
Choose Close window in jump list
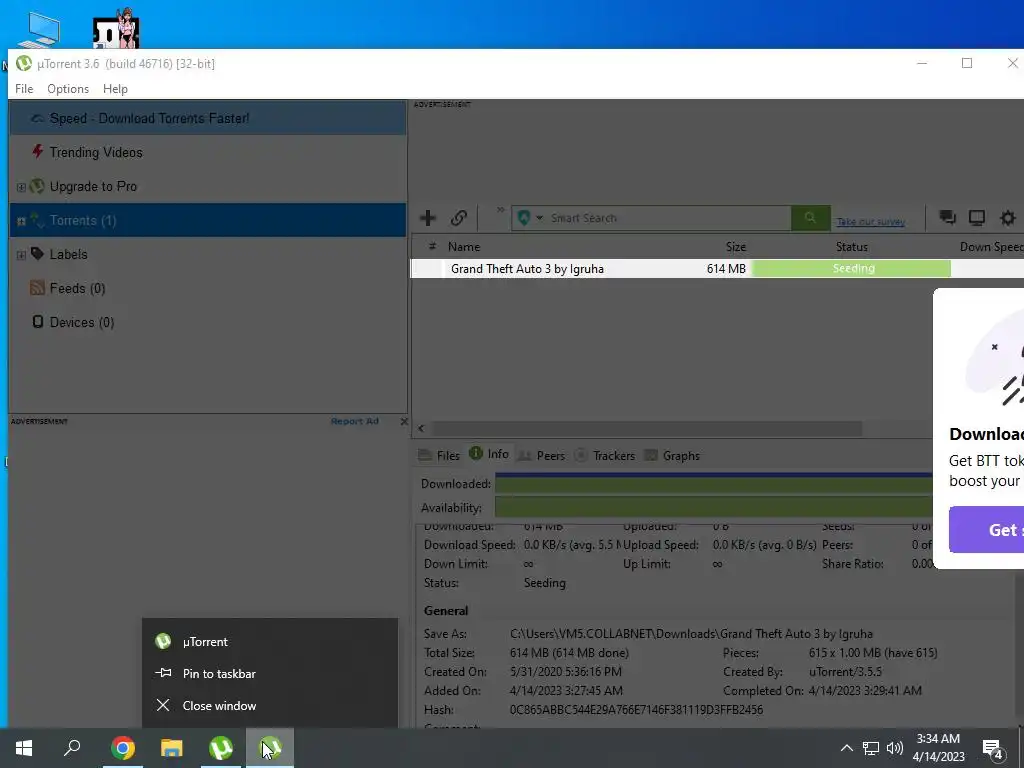click(x=270, y=705)
